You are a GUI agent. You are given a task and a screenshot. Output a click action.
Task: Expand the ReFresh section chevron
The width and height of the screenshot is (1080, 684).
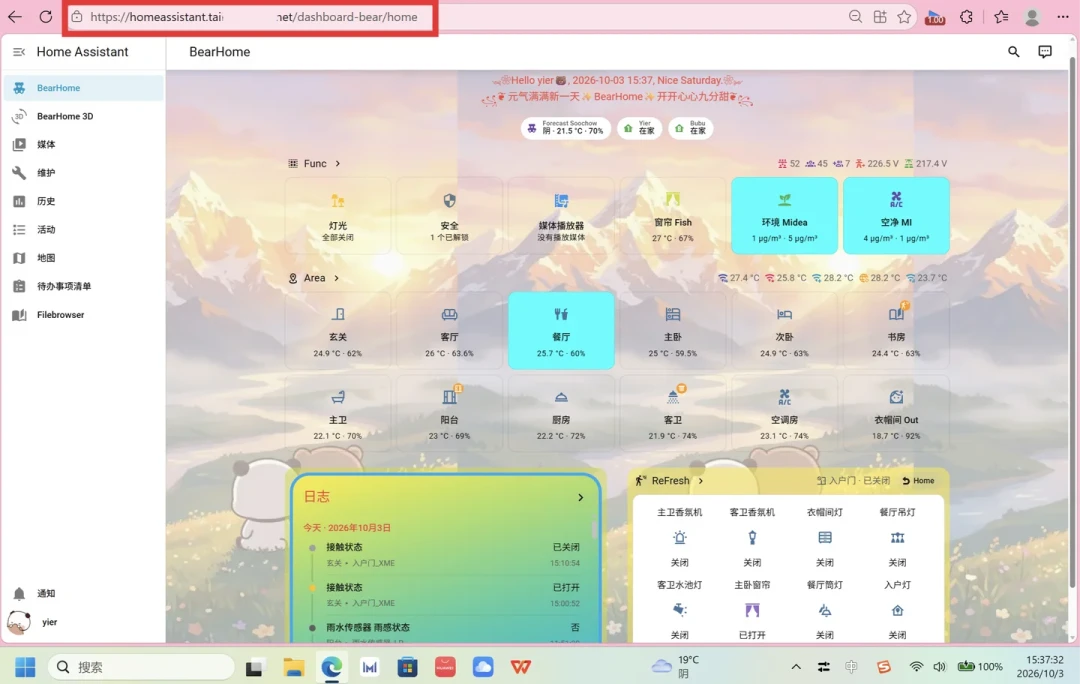point(700,481)
